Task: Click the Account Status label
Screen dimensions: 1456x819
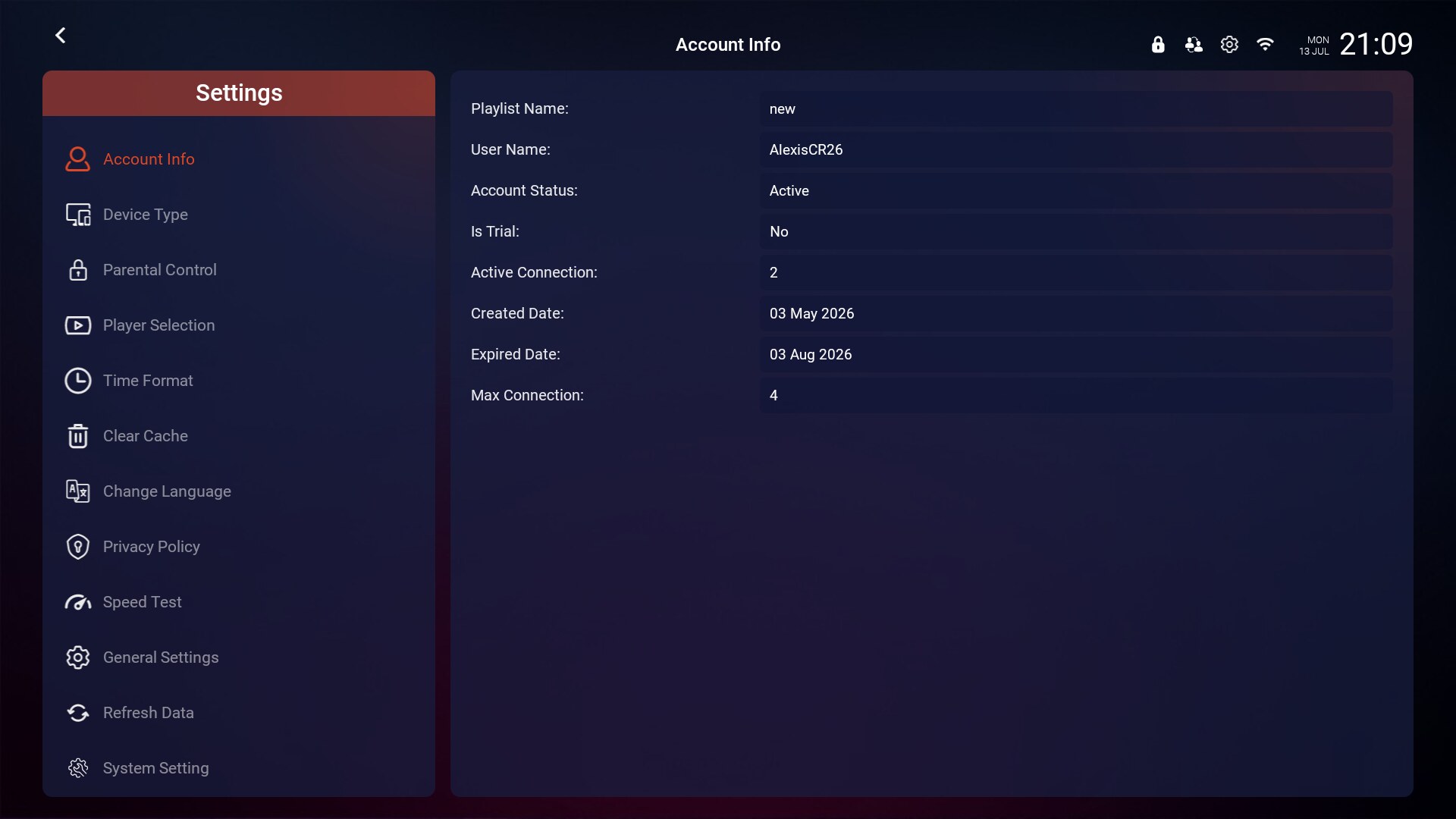Action: click(524, 191)
